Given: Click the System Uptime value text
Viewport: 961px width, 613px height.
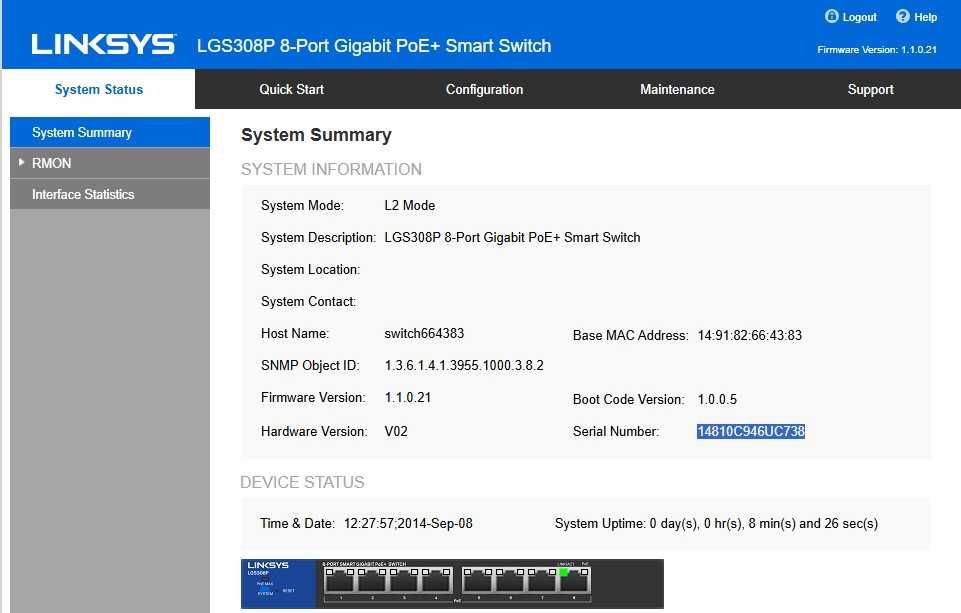Looking at the screenshot, I should tap(764, 524).
